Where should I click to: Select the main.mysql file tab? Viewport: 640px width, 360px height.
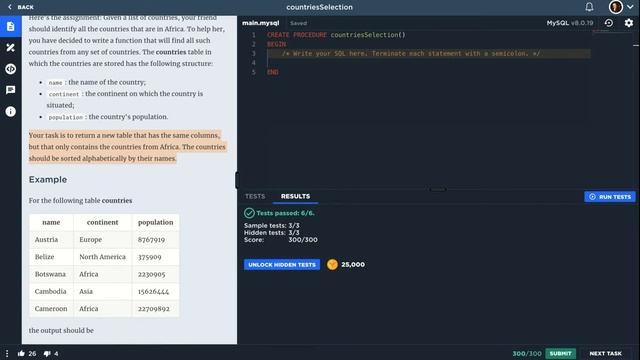pos(260,23)
